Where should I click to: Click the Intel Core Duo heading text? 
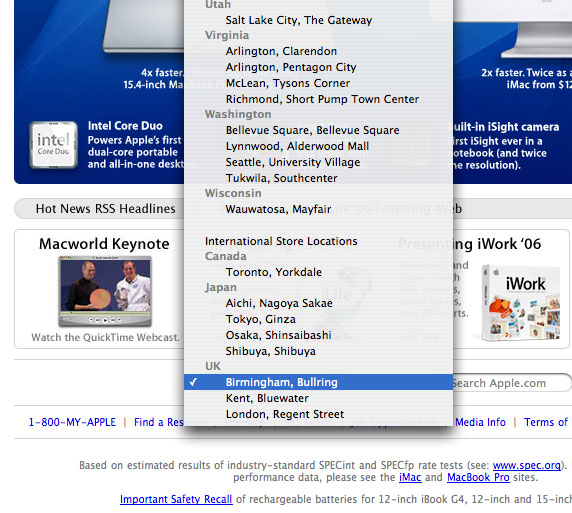[125, 126]
